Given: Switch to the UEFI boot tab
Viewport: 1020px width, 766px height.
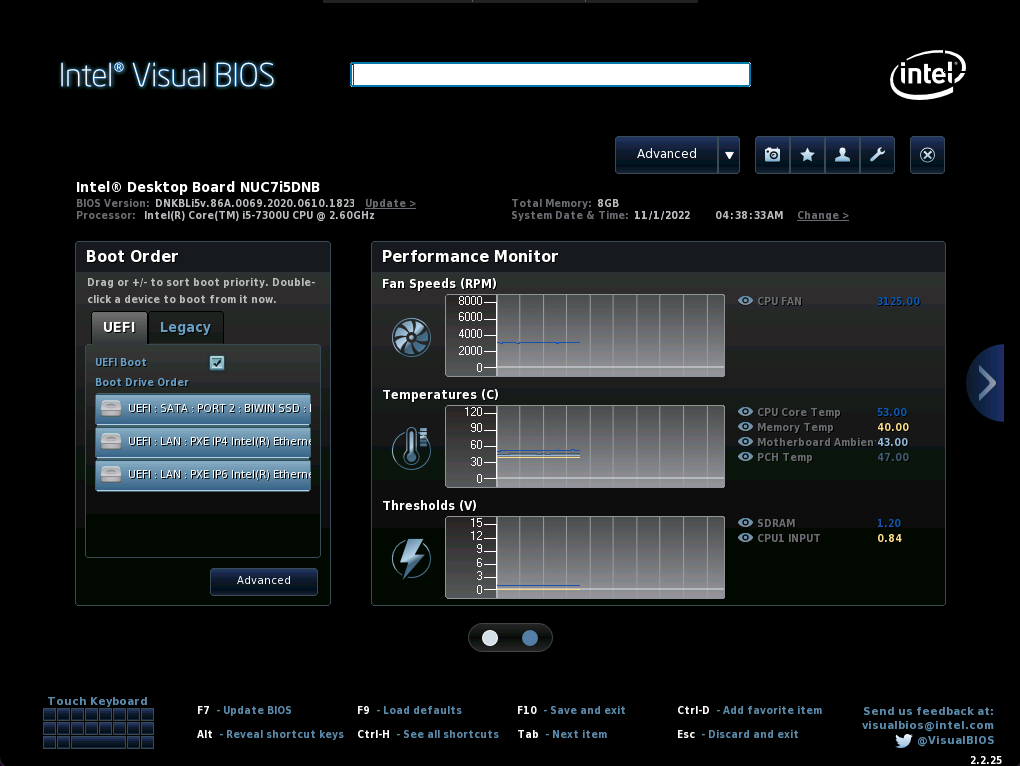Looking at the screenshot, I should [119, 327].
